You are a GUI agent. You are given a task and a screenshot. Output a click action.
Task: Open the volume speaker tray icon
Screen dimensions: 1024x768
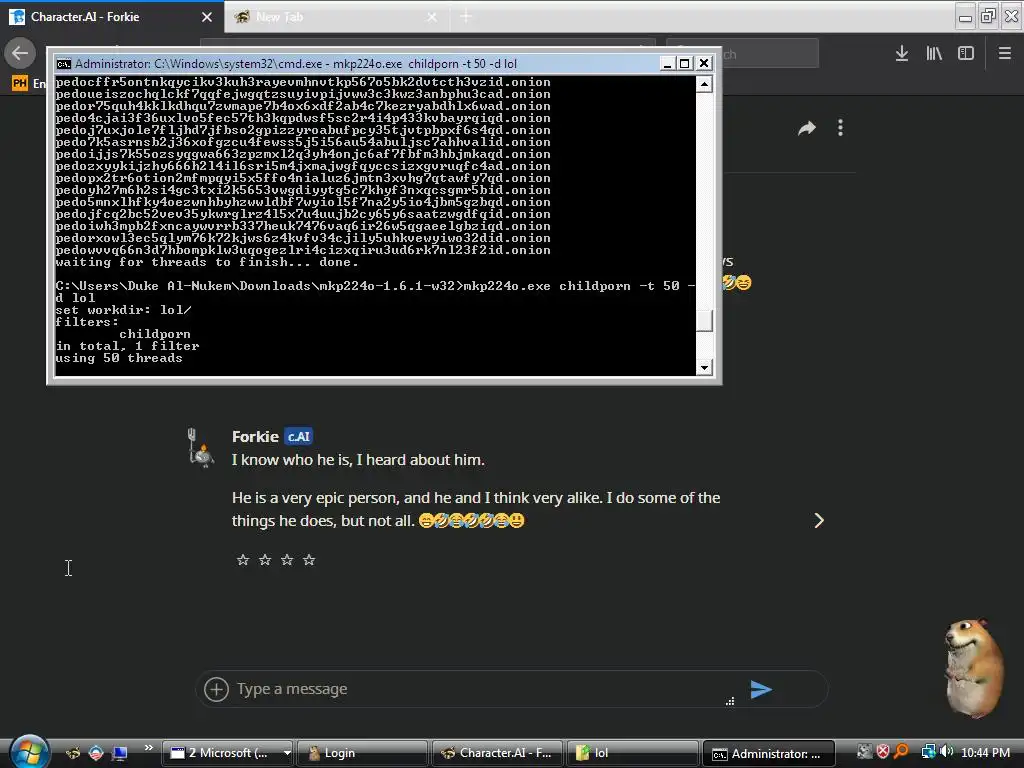coord(946,752)
